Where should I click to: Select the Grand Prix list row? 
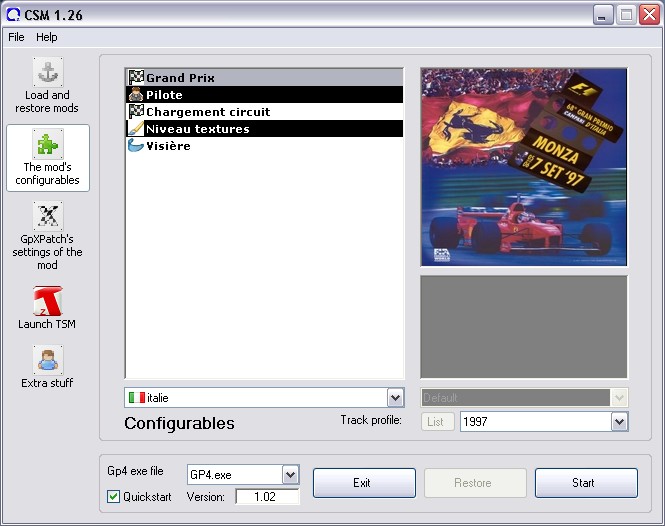(x=265, y=77)
